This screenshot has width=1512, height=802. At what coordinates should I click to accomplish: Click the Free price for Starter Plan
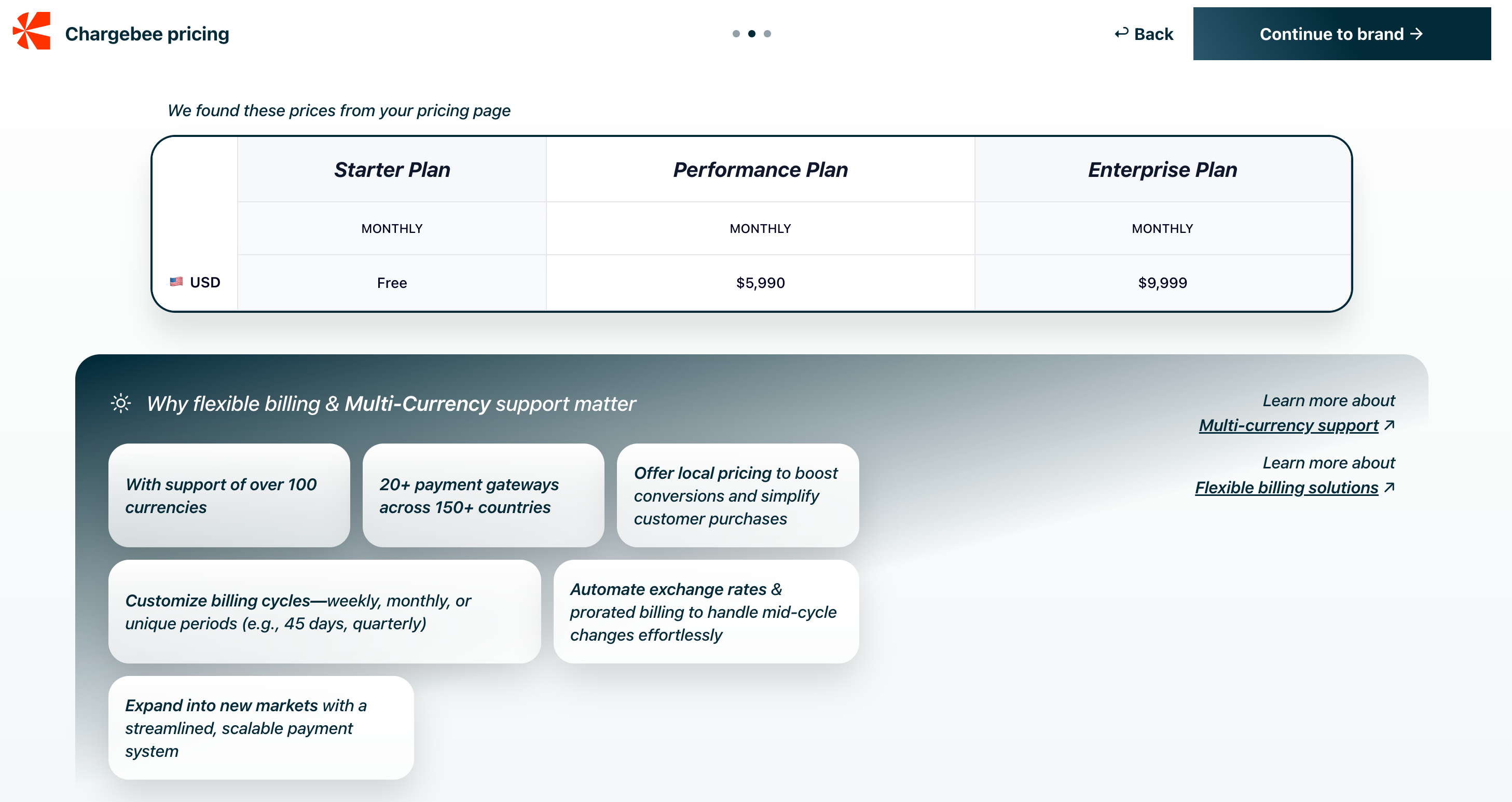tap(392, 283)
